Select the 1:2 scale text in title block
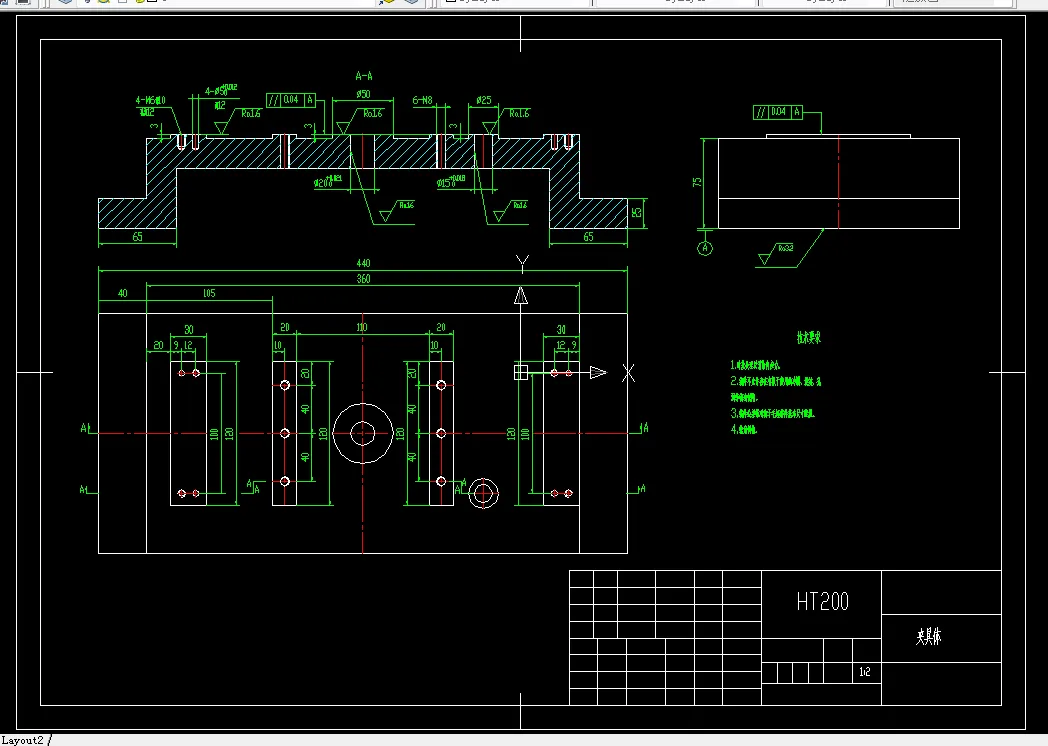This screenshot has width=1048, height=746. [x=865, y=672]
